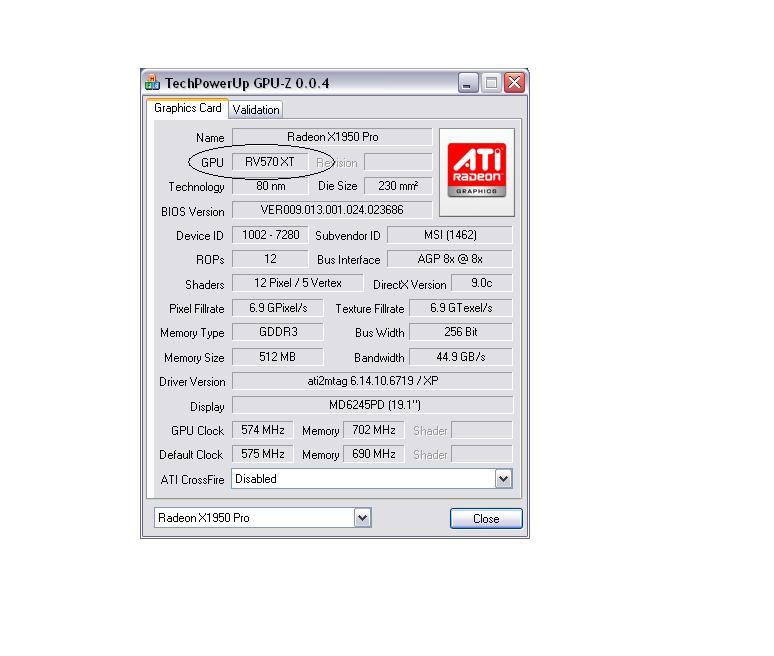Close GPU-Z with the red X button

514,82
